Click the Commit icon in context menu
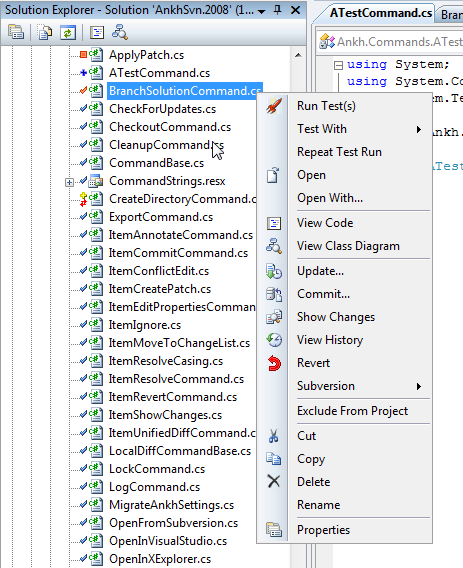The width and height of the screenshot is (463, 568). coord(274,294)
